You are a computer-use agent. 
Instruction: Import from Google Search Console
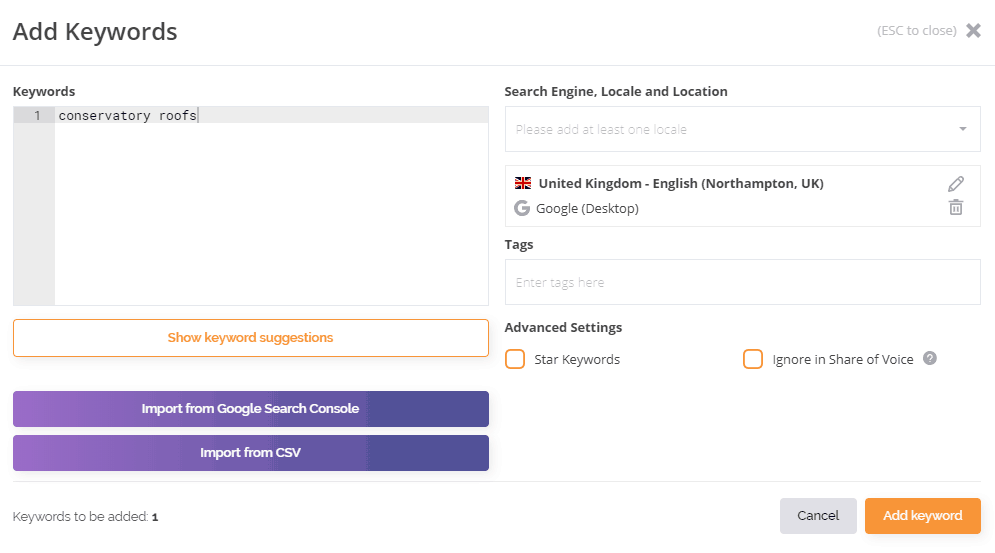(250, 409)
